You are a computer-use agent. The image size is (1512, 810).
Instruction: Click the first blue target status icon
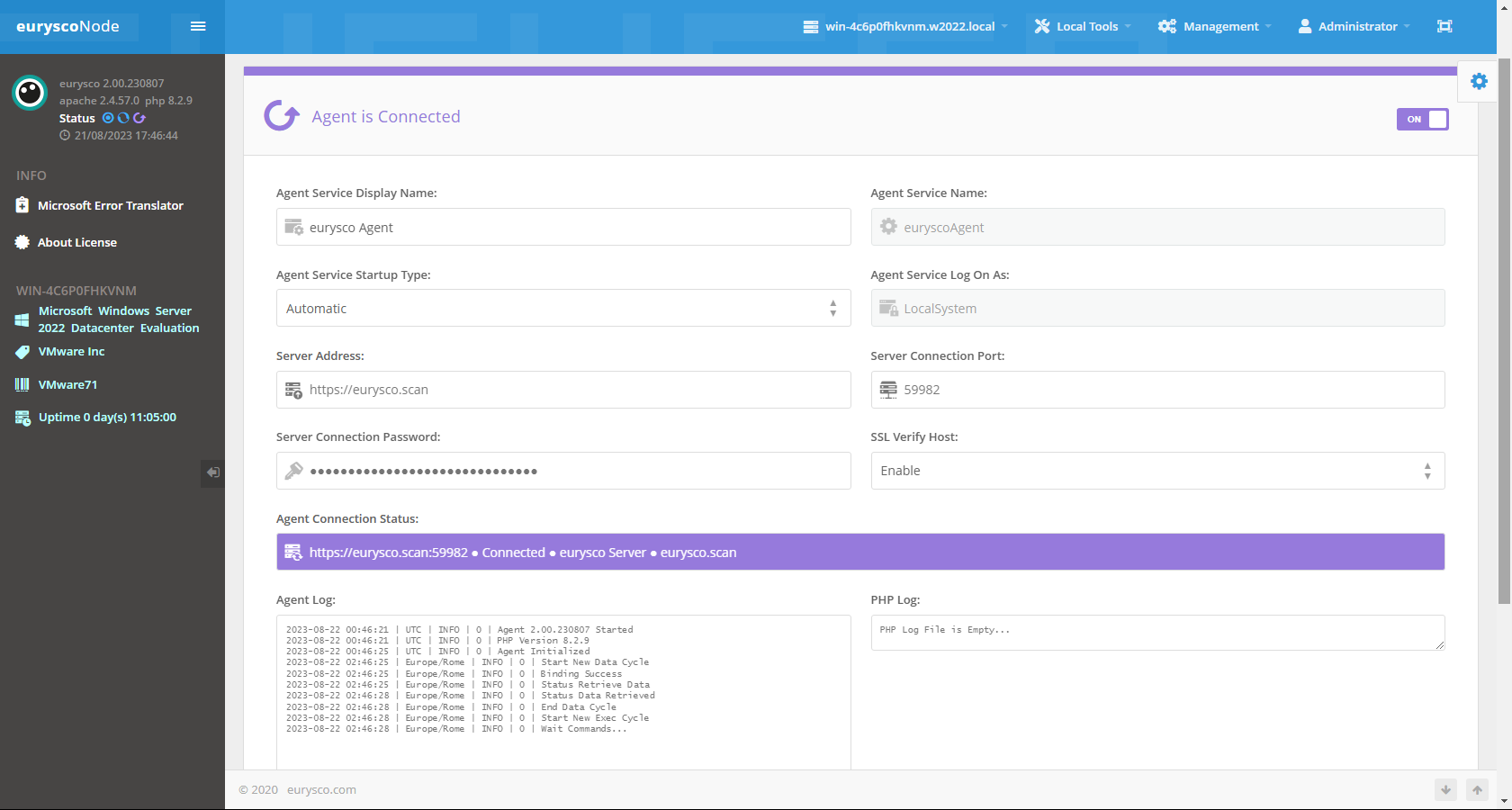point(108,118)
